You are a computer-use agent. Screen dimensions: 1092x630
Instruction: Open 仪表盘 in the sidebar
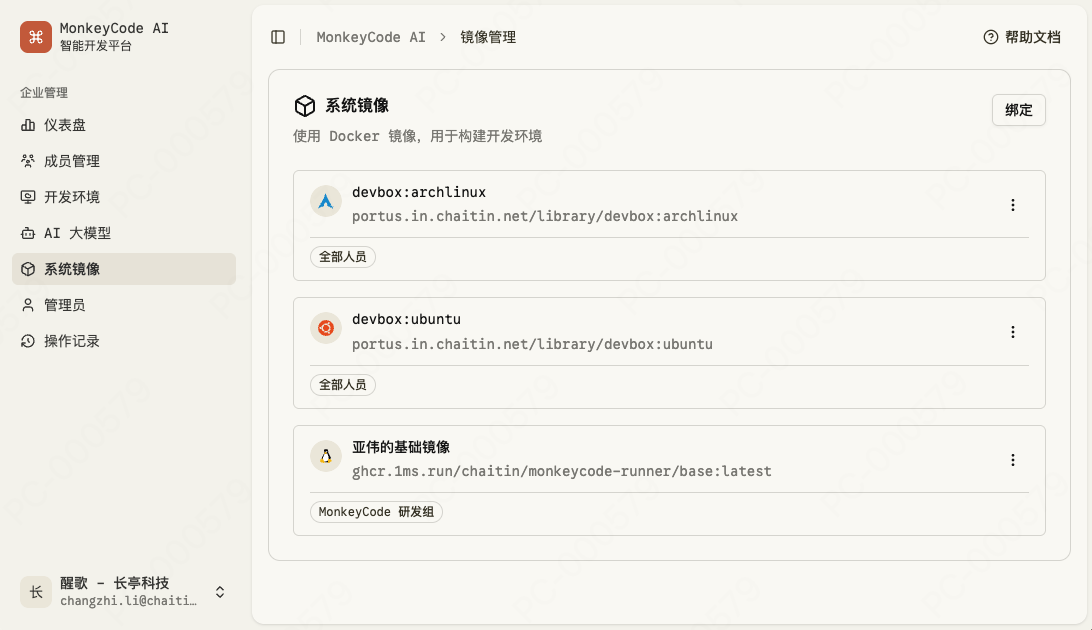tap(65, 125)
